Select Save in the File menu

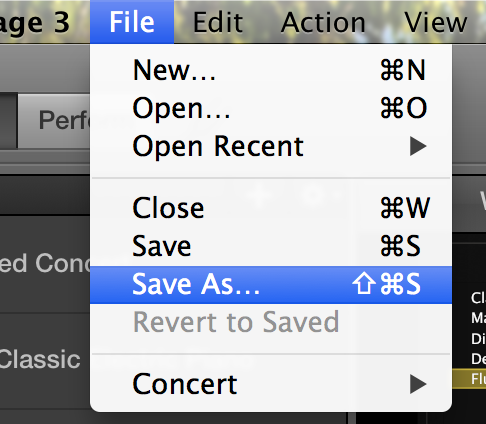[271, 246]
